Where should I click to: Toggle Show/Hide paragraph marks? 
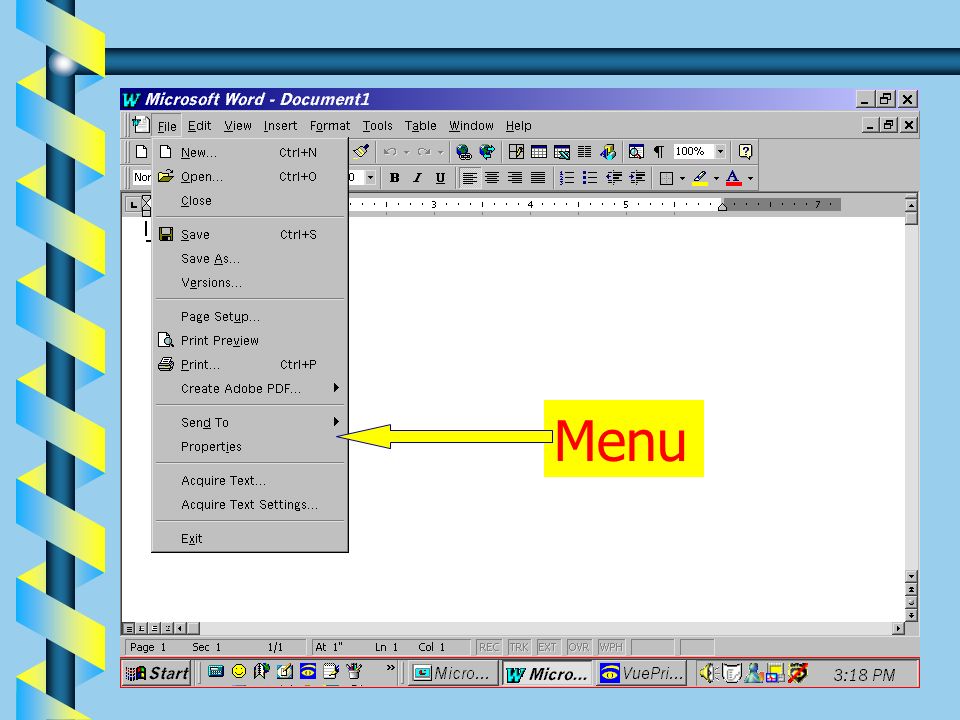pos(659,152)
